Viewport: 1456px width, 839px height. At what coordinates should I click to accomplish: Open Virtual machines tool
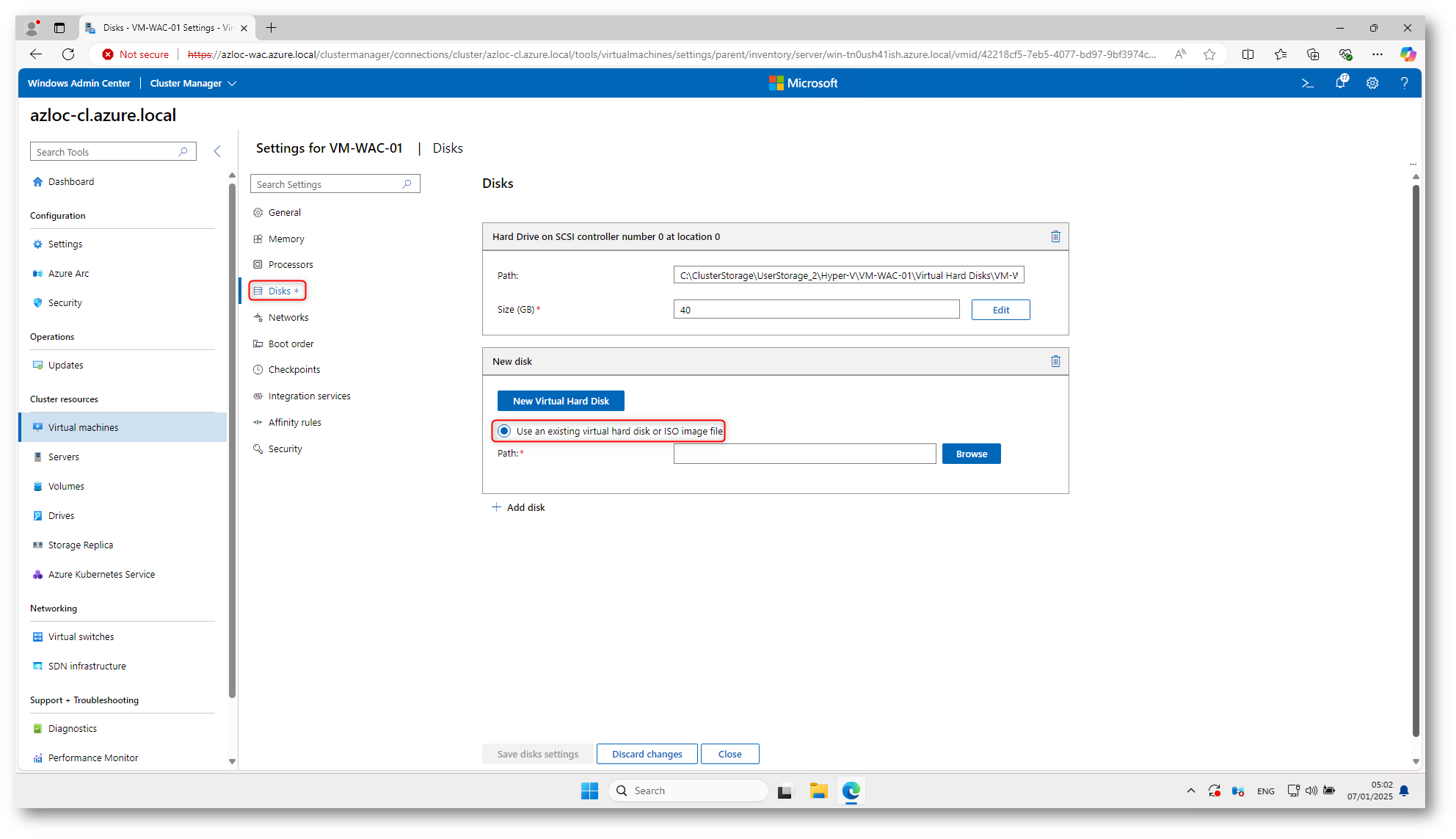pos(123,427)
